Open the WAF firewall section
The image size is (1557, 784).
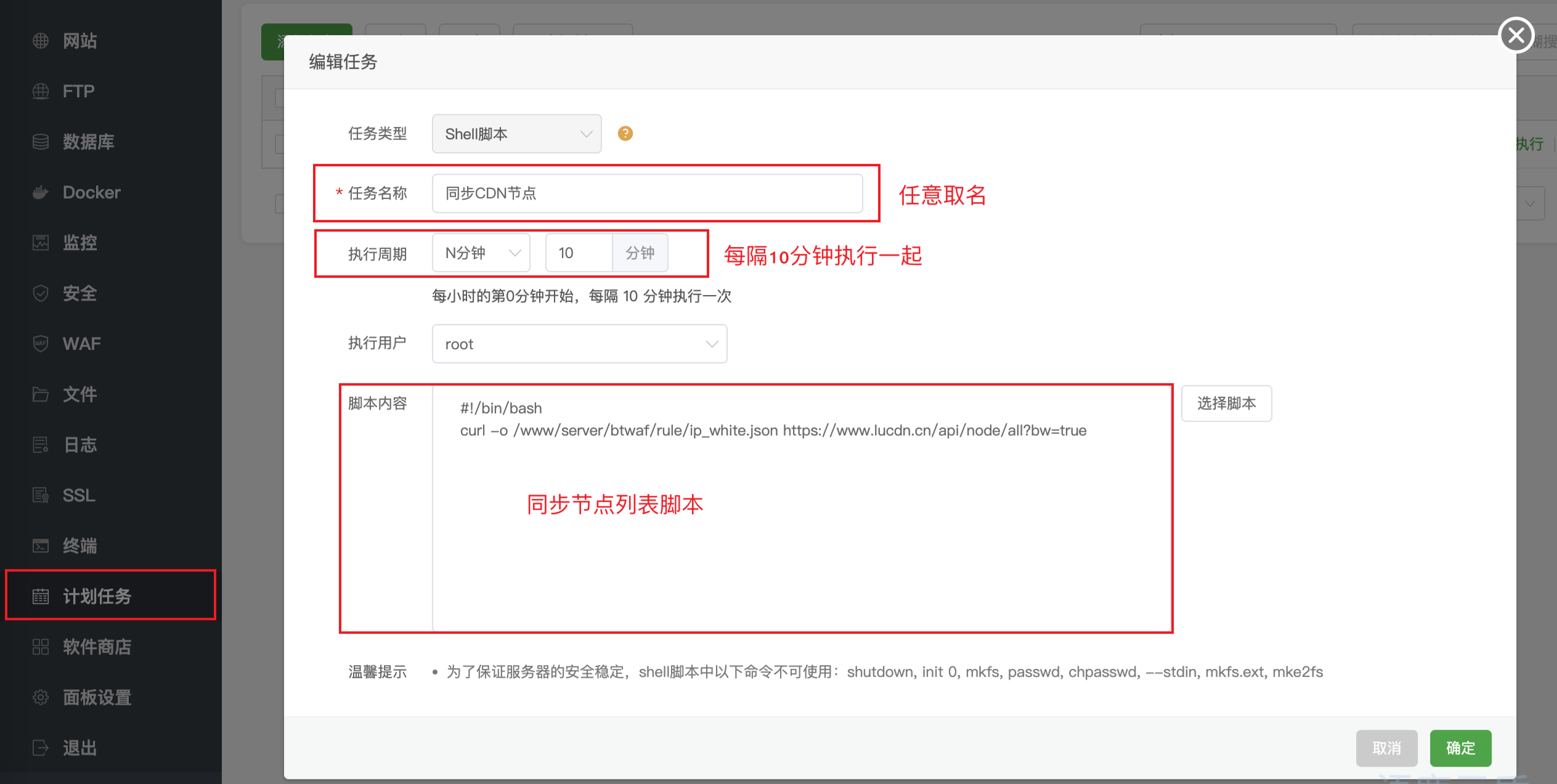point(81,343)
